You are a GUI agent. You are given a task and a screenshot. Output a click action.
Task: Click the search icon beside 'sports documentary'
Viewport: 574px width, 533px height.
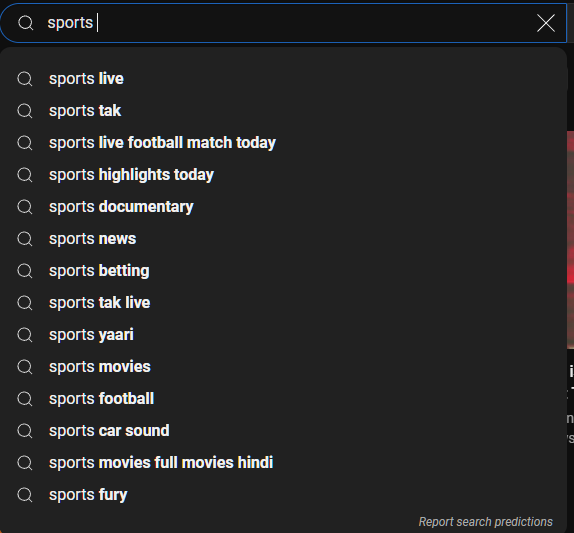coord(25,207)
